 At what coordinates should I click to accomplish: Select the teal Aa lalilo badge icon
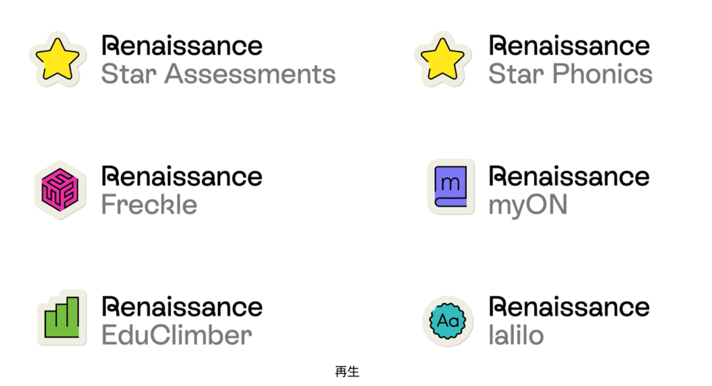point(448,321)
